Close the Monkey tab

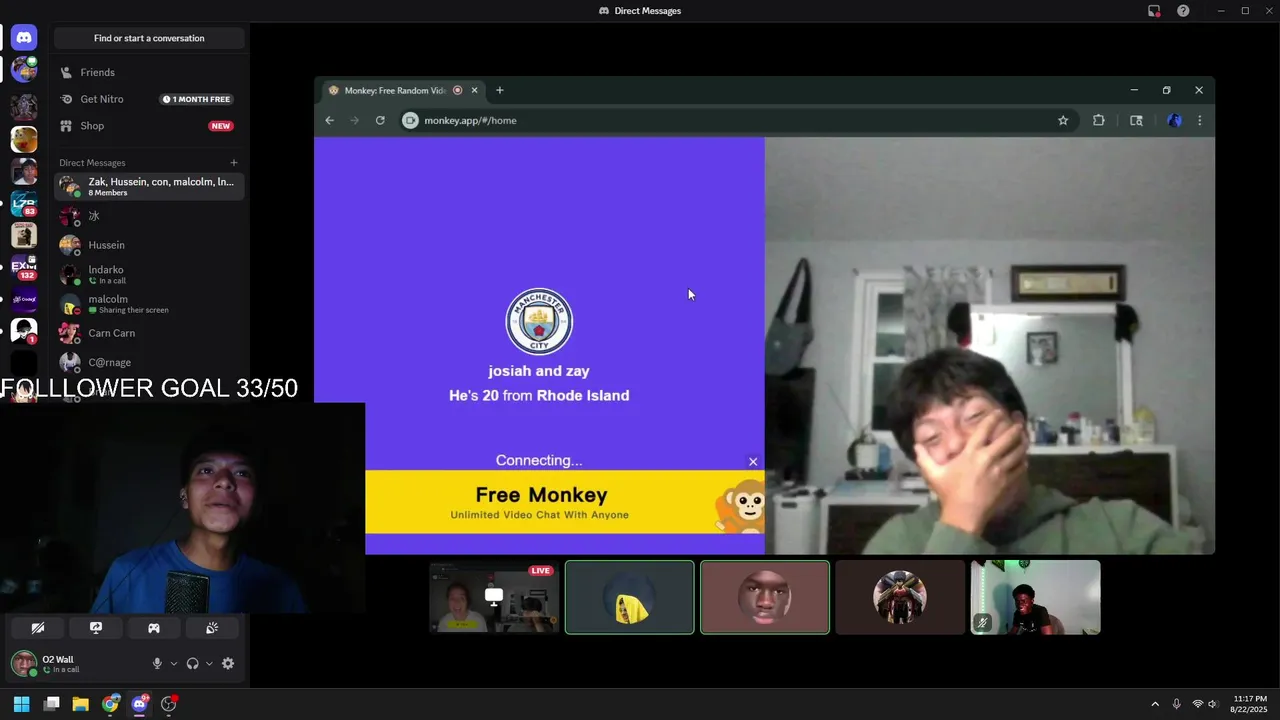tap(474, 90)
